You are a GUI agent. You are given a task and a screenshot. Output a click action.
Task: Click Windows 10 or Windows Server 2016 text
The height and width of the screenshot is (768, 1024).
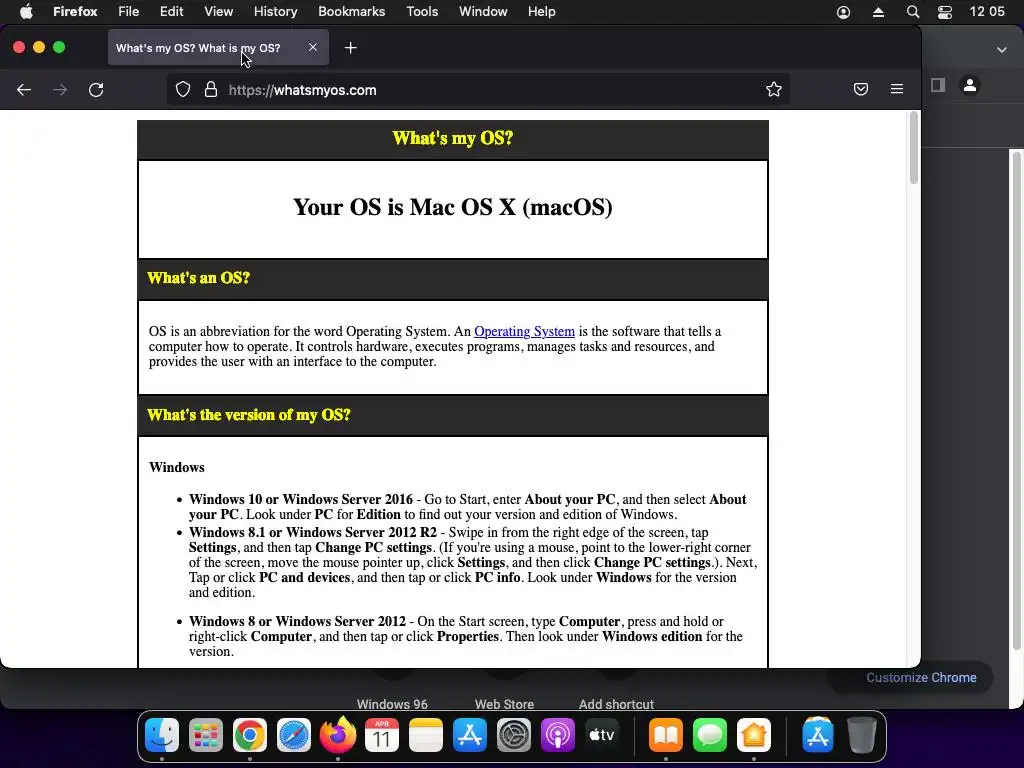point(301,499)
